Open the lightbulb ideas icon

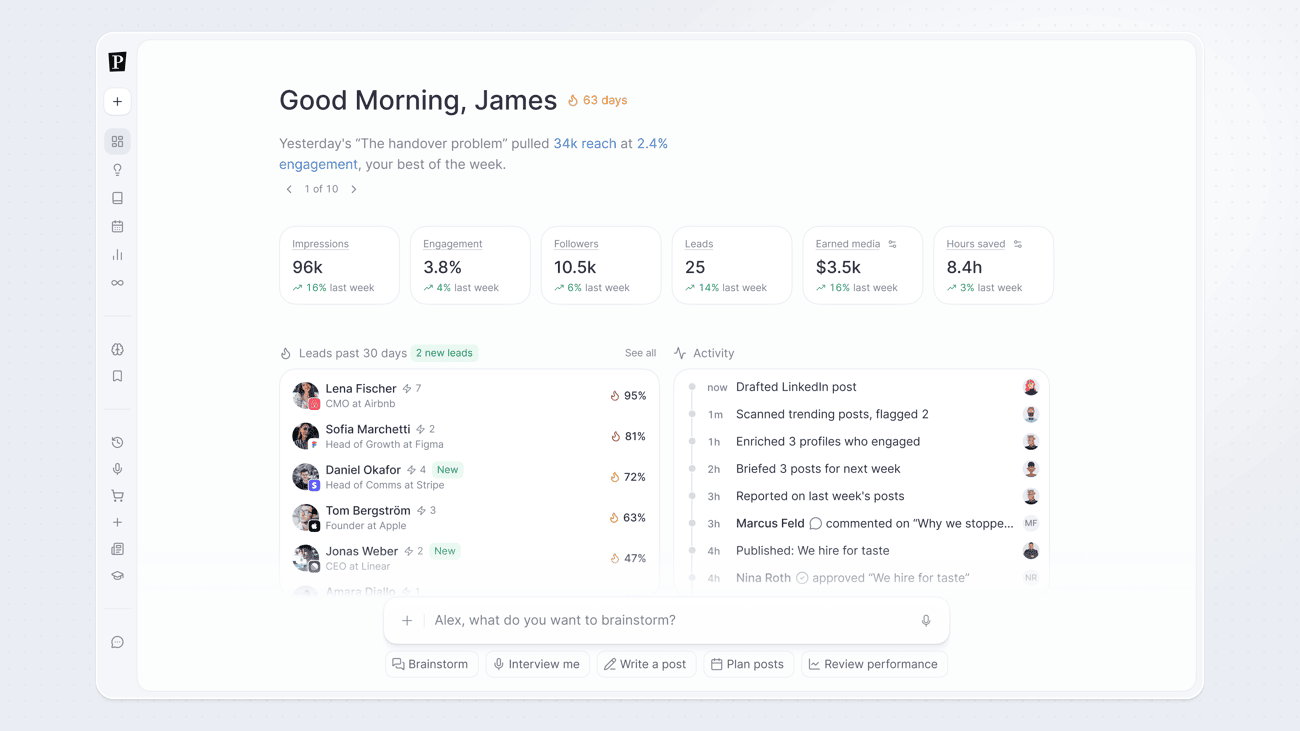coord(117,170)
